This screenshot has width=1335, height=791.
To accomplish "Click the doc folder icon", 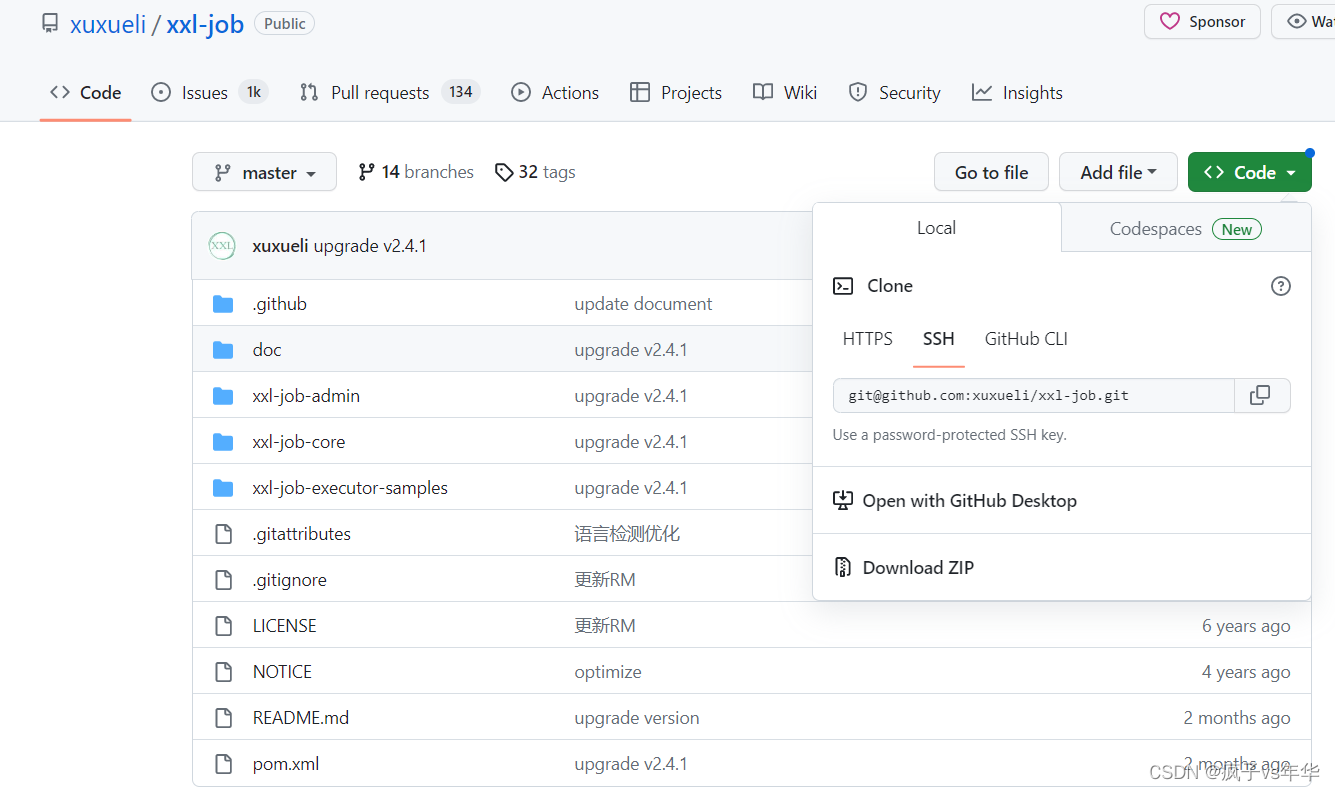I will click(223, 350).
